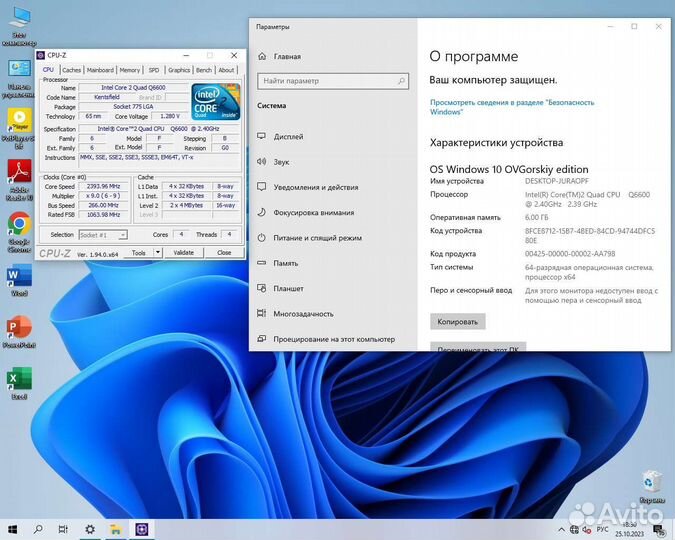Click the Settings gear on taskbar
675x540 pixels.
coord(90,529)
